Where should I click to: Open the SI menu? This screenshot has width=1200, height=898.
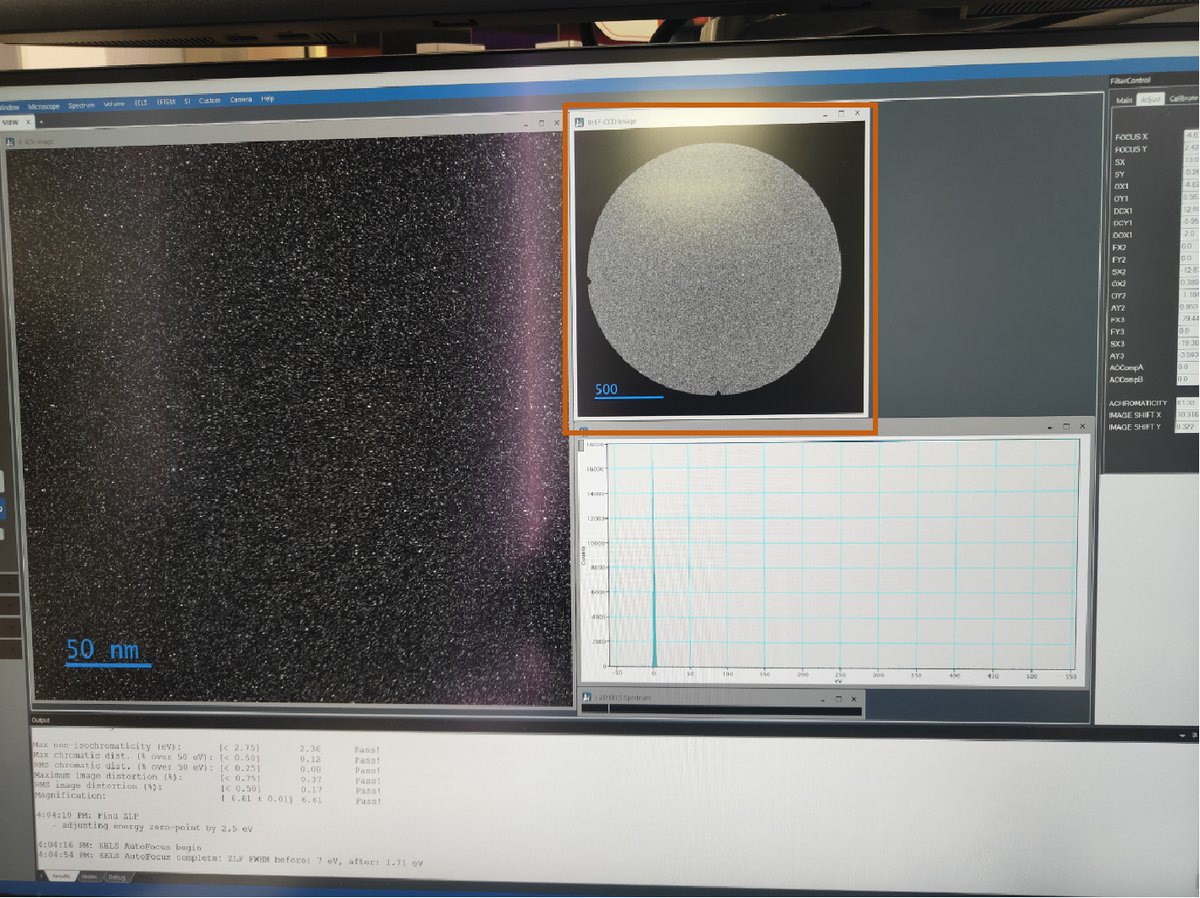[187, 100]
